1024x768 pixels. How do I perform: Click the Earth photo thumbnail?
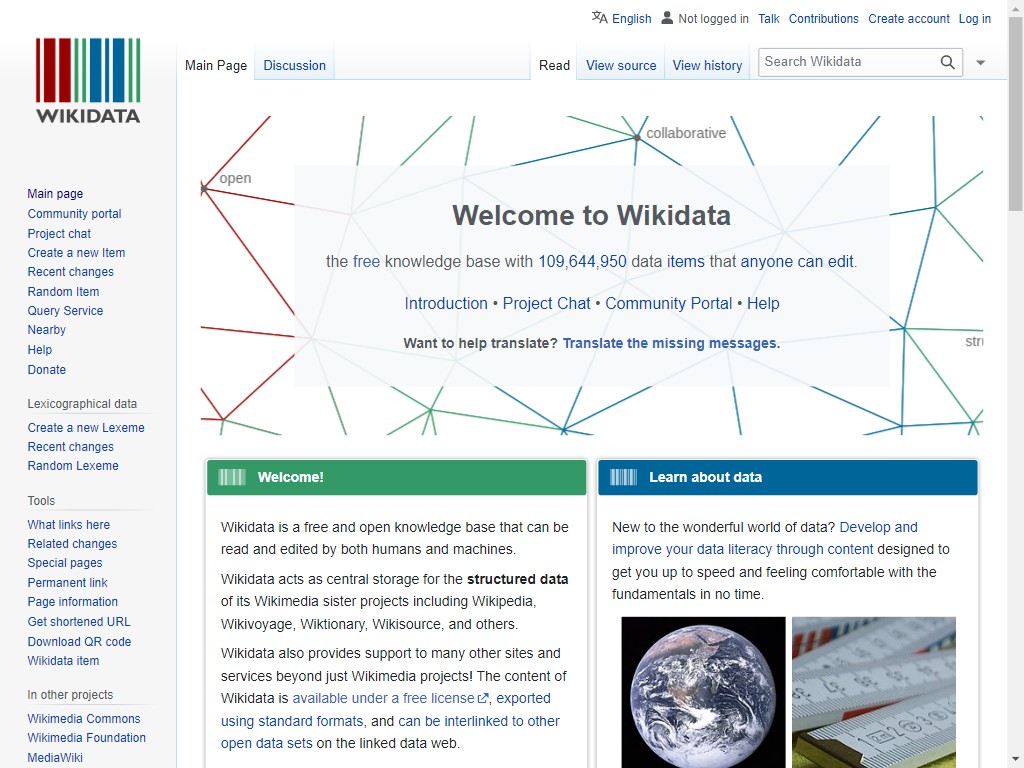[x=703, y=691]
